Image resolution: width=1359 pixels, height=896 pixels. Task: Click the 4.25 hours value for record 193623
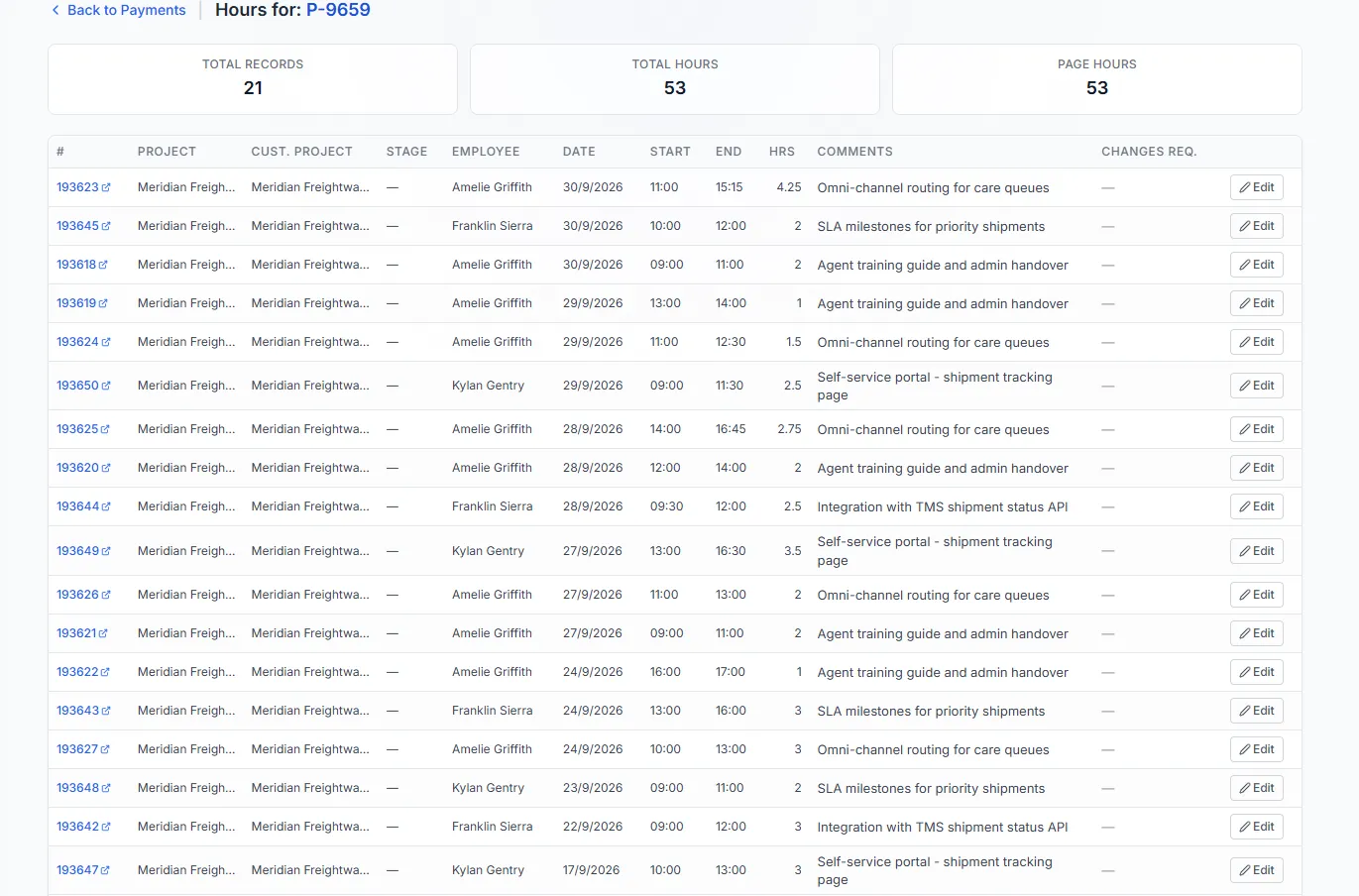pos(789,187)
